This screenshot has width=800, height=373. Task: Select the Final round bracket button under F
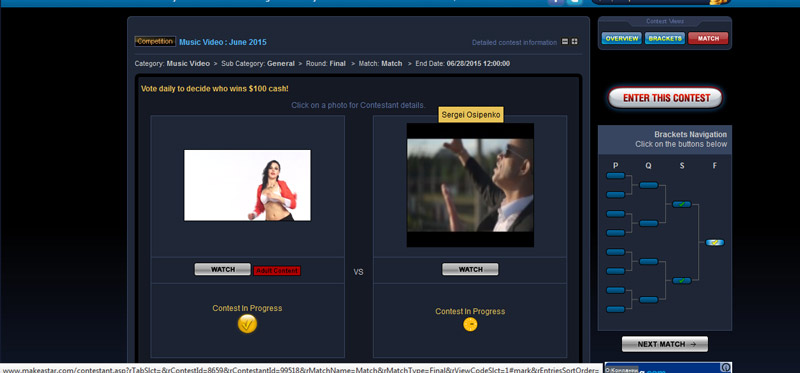(x=715, y=242)
